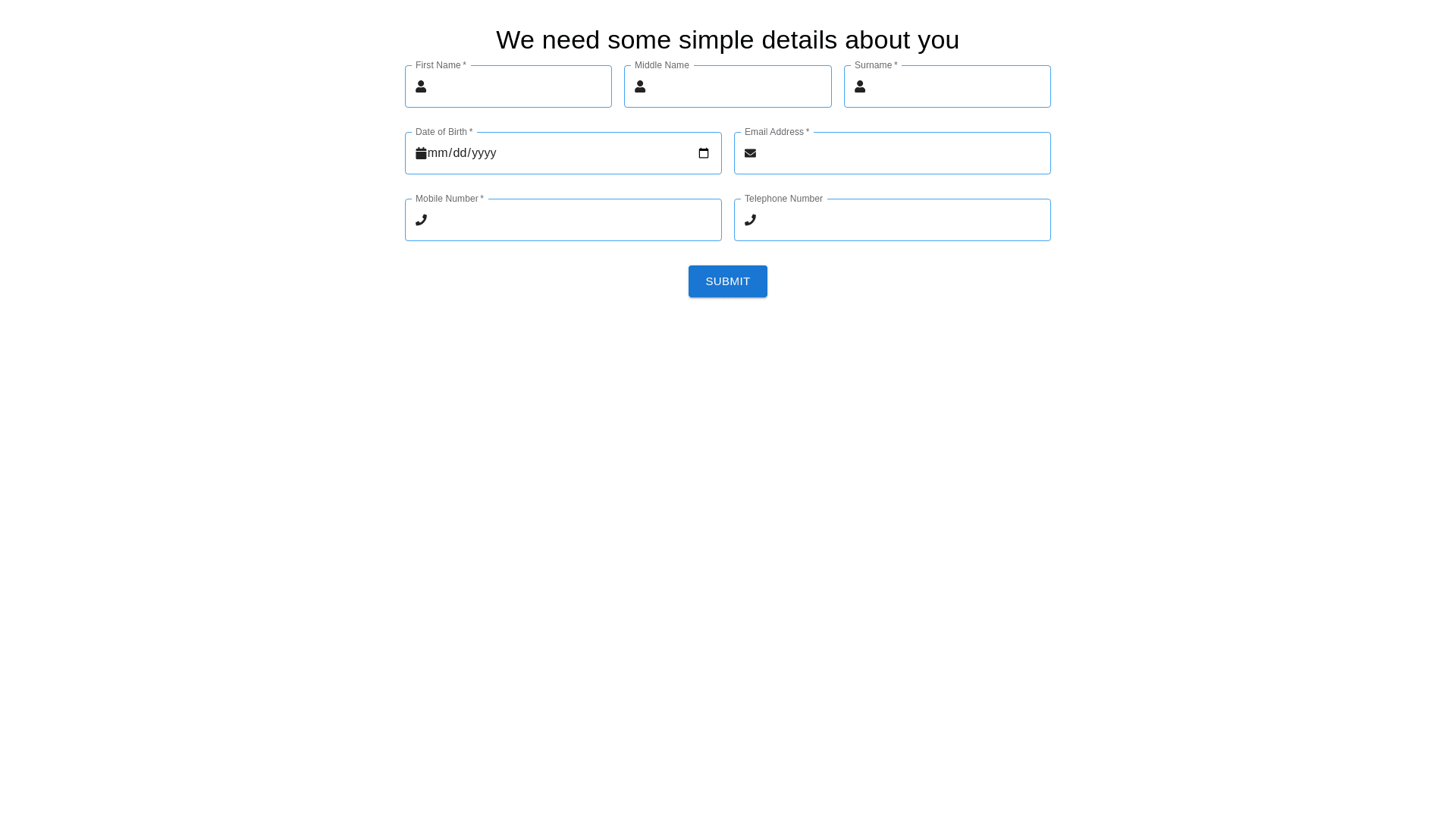Image resolution: width=1456 pixels, height=819 pixels.
Task: Click the person icon in First Name field
Action: [421, 86]
